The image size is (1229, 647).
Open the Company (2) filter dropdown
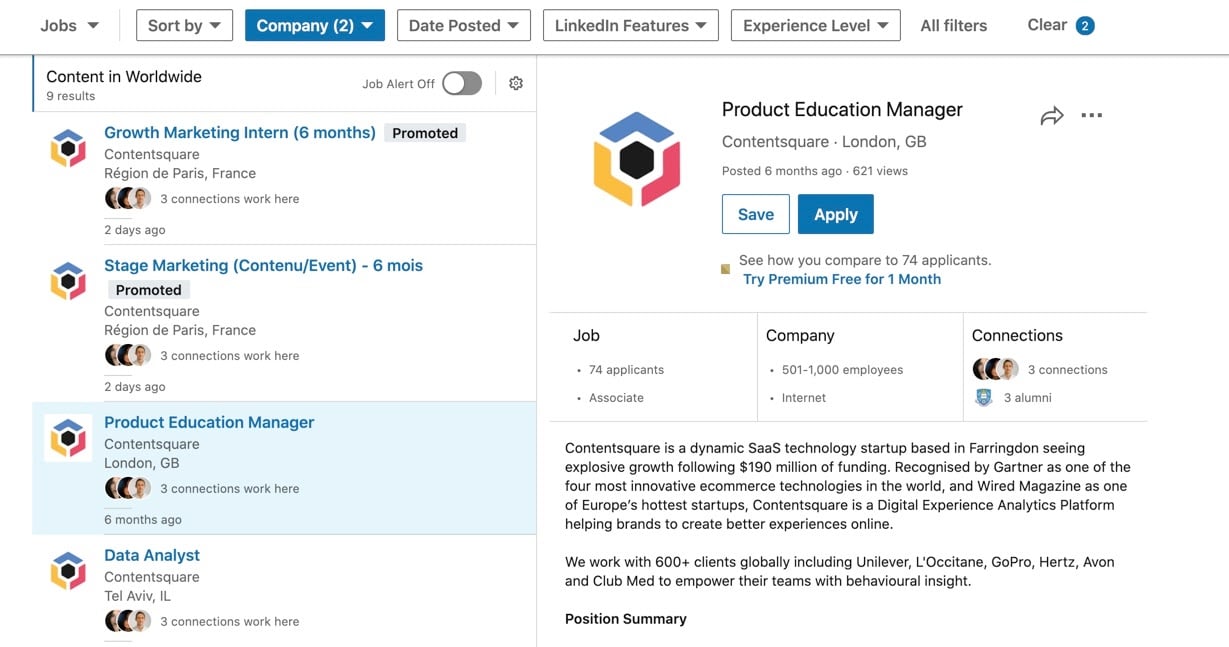pos(314,26)
